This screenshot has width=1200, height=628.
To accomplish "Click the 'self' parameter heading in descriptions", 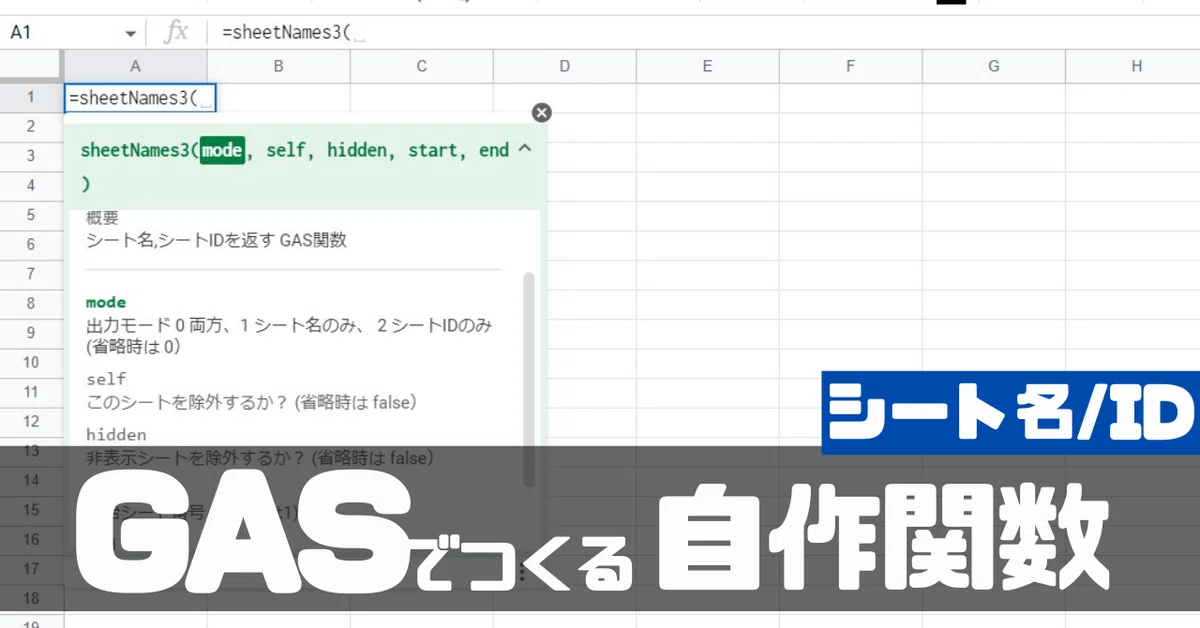I will pyautogui.click(x=106, y=379).
